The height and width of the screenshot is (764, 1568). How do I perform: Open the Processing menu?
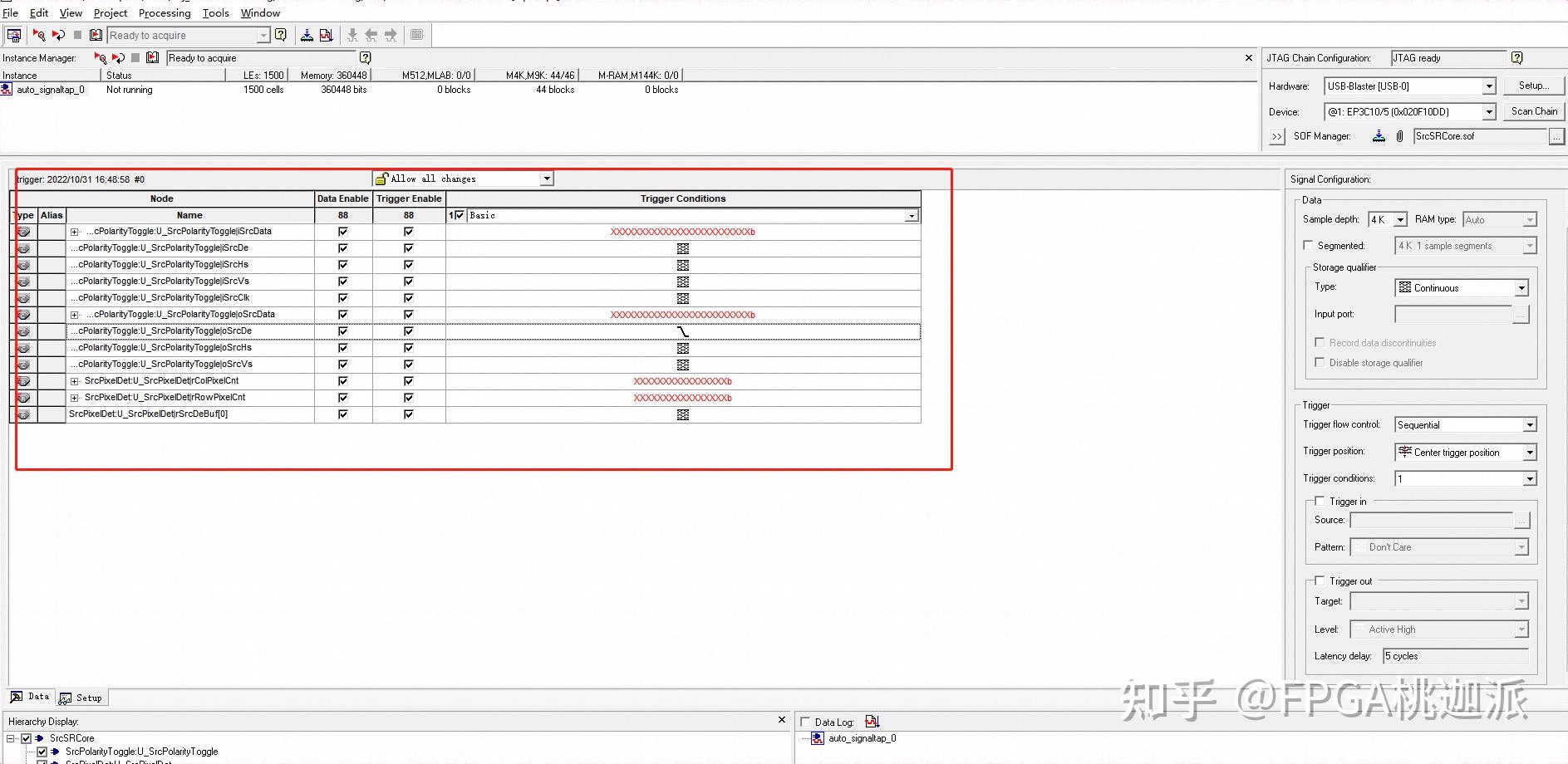pyautogui.click(x=165, y=12)
